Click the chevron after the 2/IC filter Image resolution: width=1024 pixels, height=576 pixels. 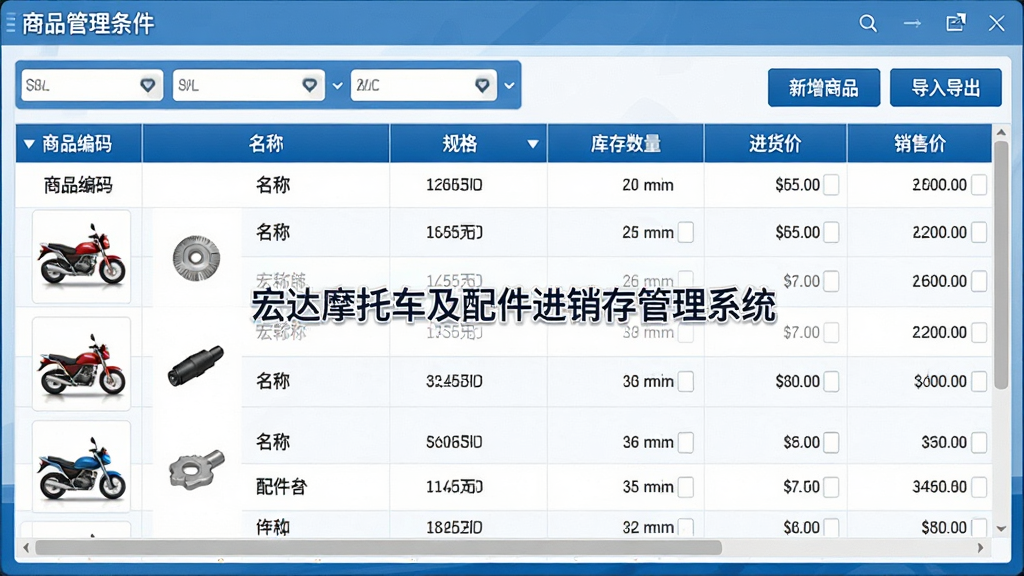tap(509, 86)
